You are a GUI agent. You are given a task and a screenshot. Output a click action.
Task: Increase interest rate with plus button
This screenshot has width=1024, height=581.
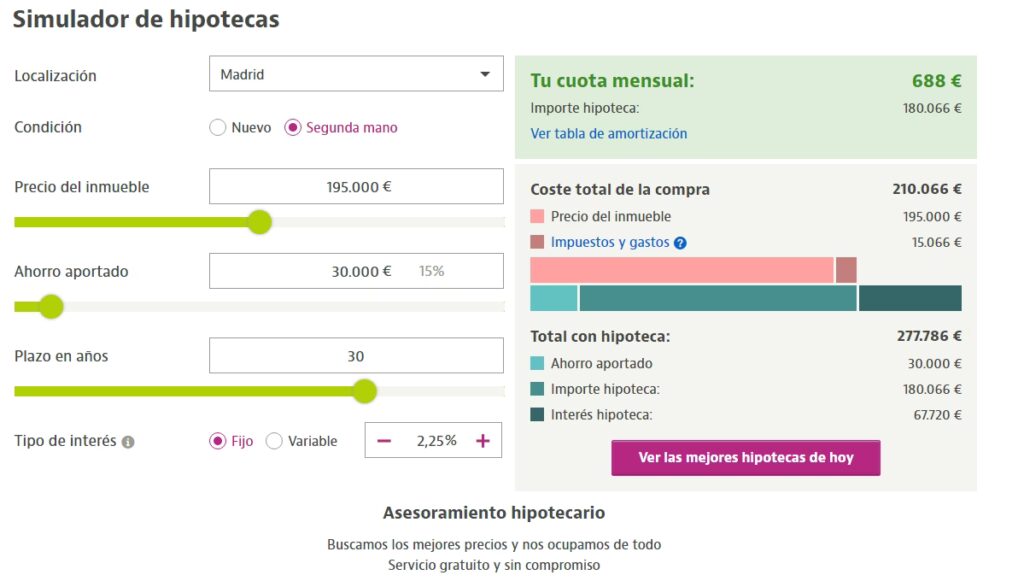point(483,441)
